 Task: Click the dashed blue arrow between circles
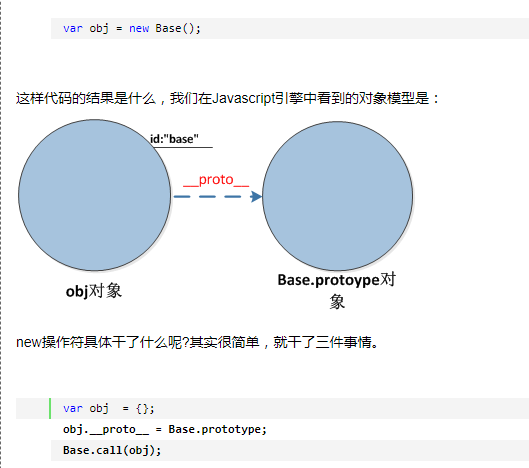tap(218, 196)
